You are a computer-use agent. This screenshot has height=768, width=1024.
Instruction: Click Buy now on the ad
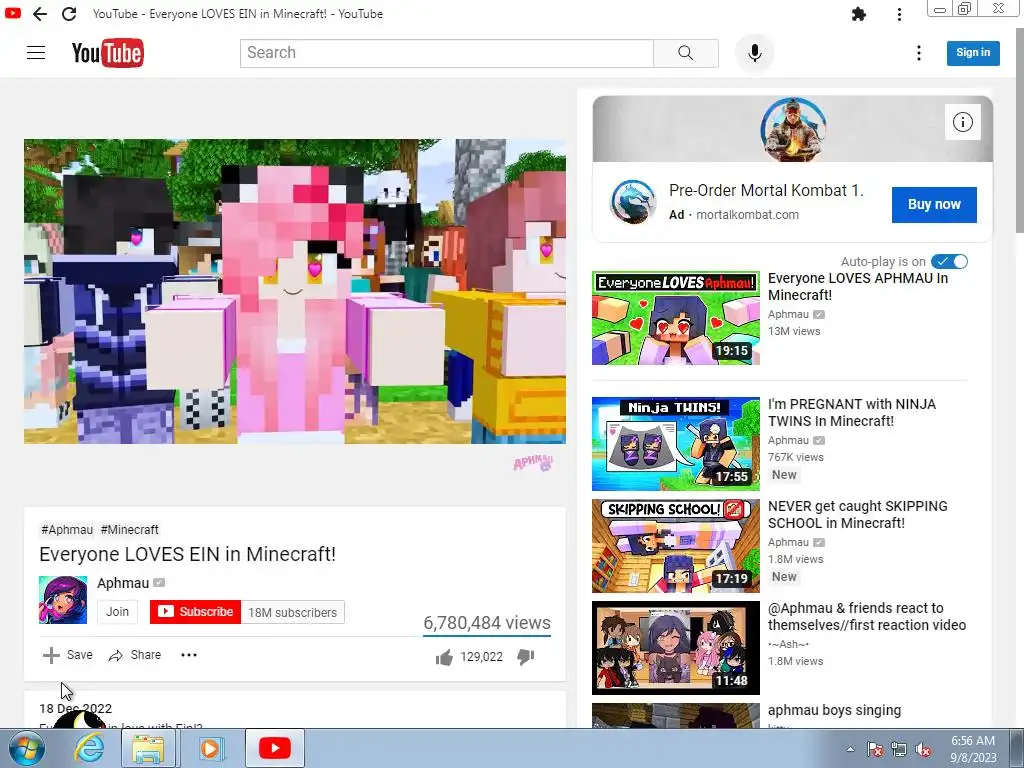[934, 204]
